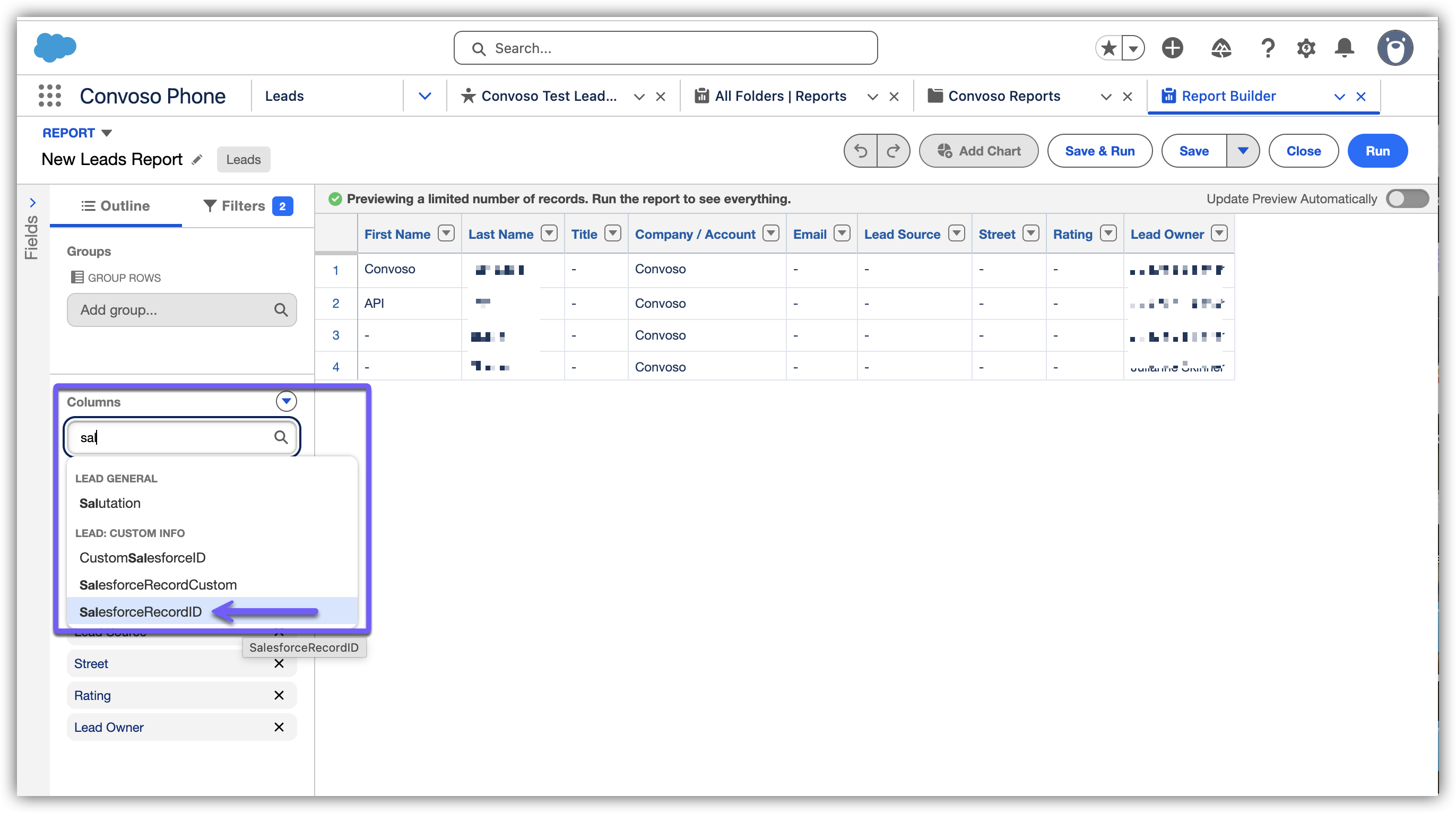
Task: Click the Save & Run button
Action: [x=1099, y=151]
